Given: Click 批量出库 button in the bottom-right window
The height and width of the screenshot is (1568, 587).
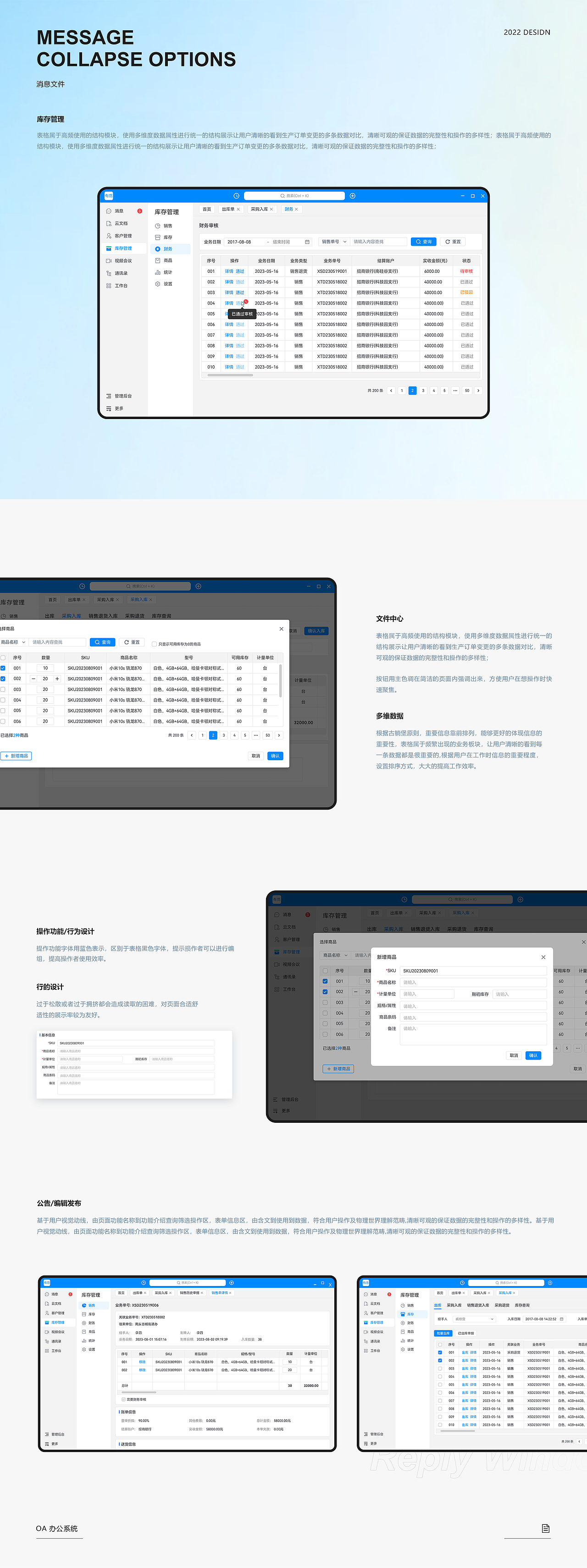Looking at the screenshot, I should [x=443, y=1333].
